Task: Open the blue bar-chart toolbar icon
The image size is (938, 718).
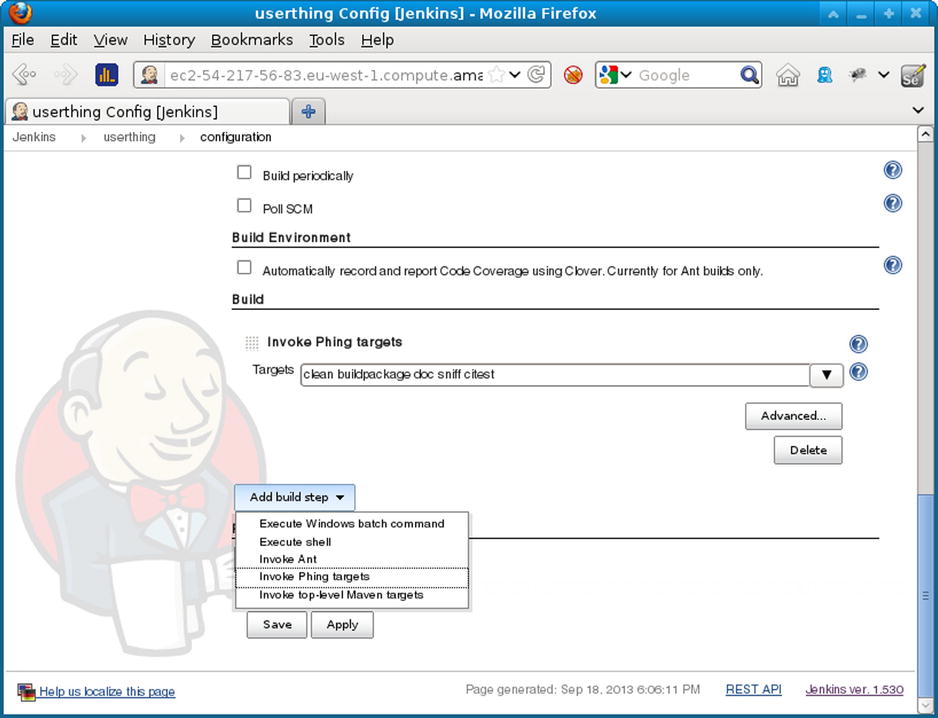Action: pyautogui.click(x=106, y=75)
